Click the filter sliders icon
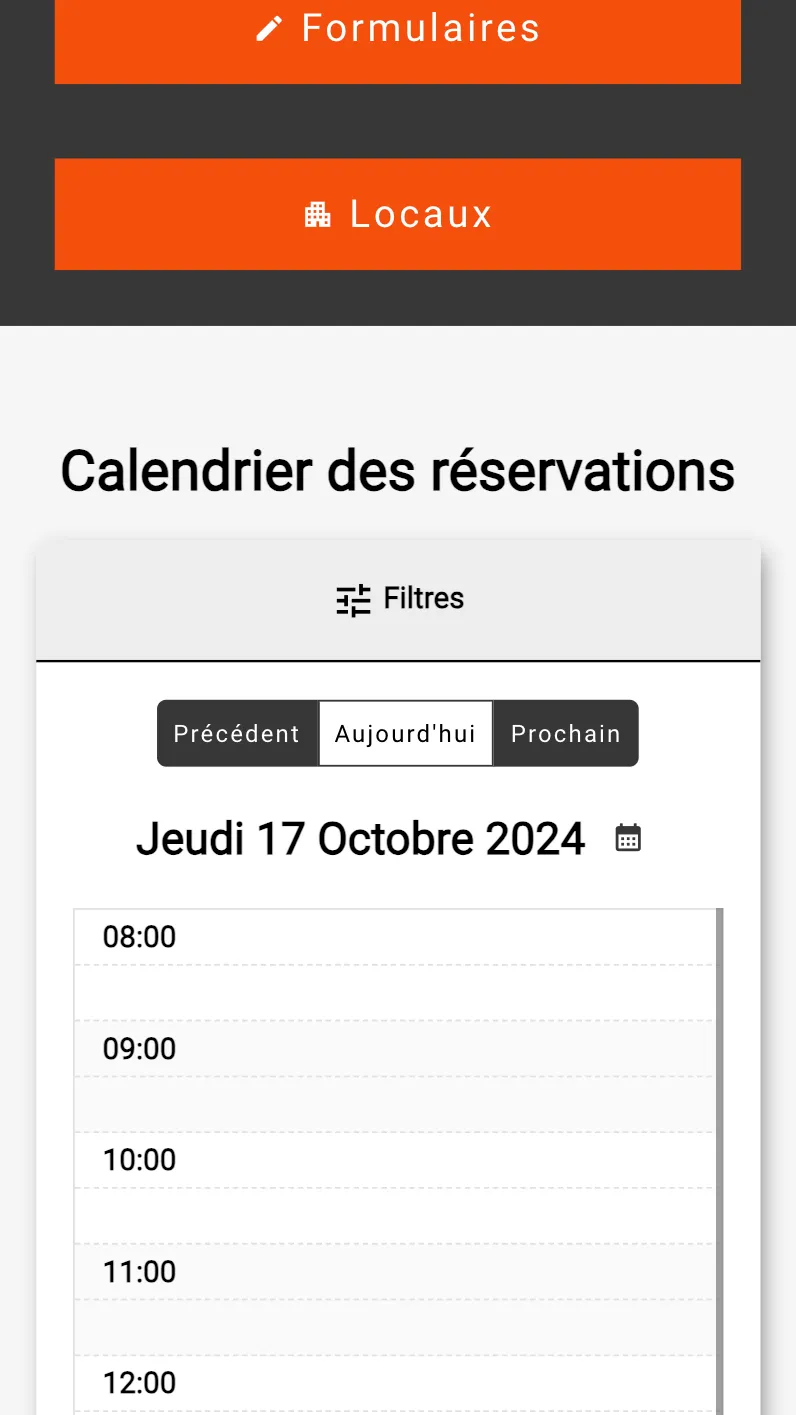 pyautogui.click(x=353, y=600)
